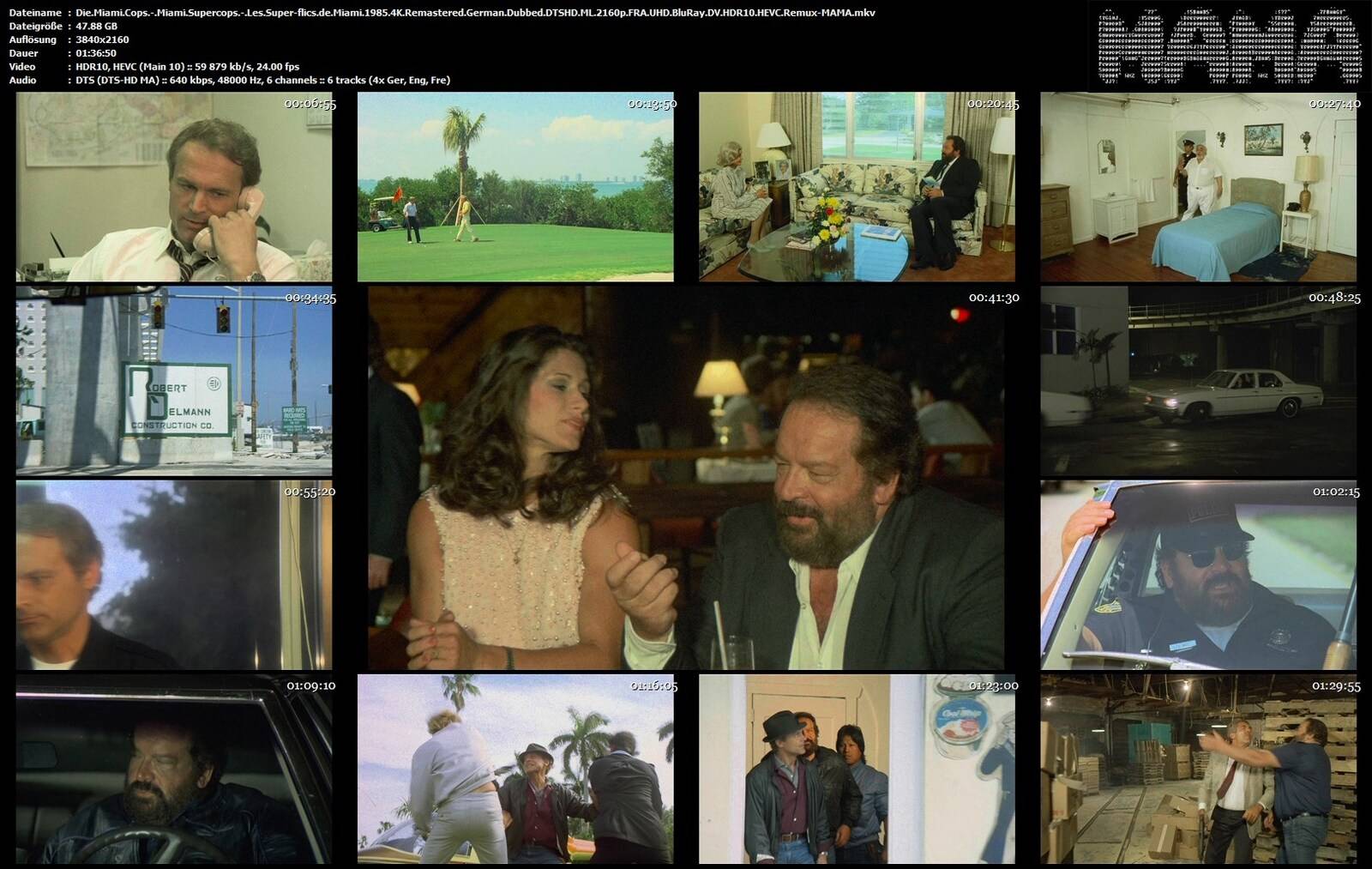Click the warehouse thumbnail at 01:29:55

[x=1199, y=769]
